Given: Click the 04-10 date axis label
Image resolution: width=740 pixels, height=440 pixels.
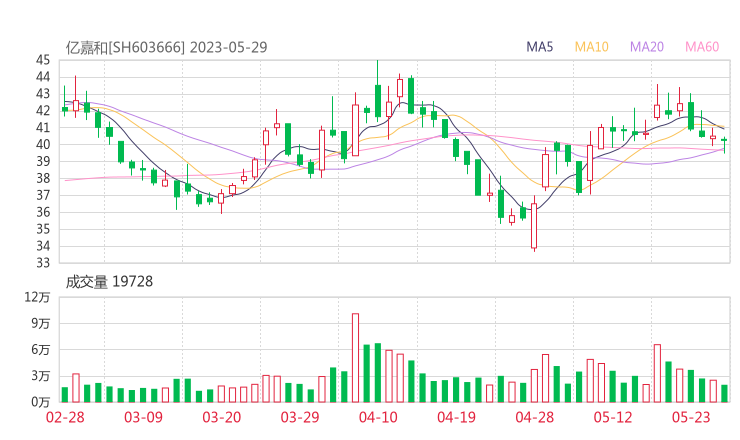Looking at the screenshot, I should tap(378, 417).
